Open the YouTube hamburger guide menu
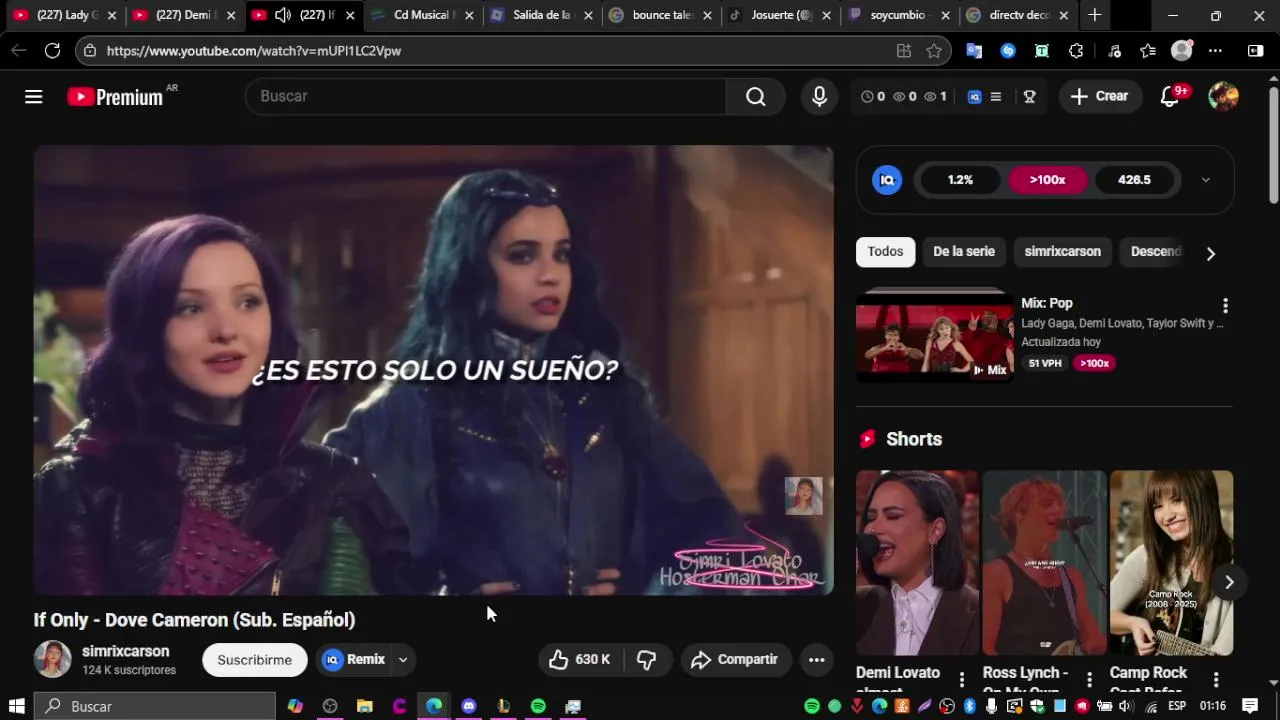The height and width of the screenshot is (720, 1280). [x=34, y=96]
